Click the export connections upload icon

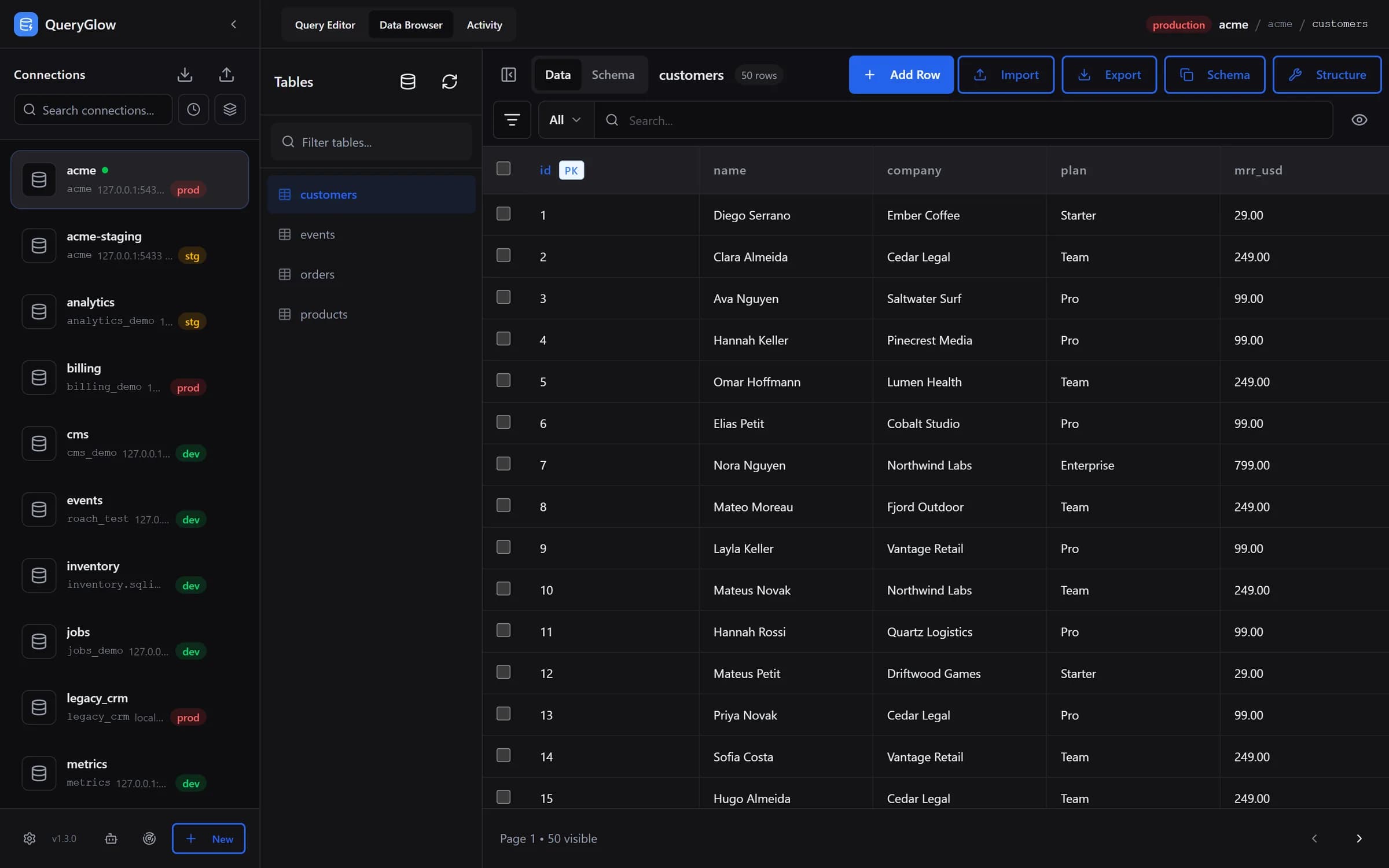click(226, 75)
